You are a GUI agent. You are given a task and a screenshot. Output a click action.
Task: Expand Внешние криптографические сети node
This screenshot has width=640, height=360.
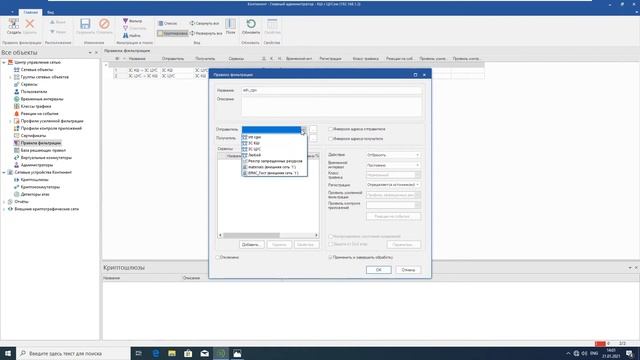[4, 209]
